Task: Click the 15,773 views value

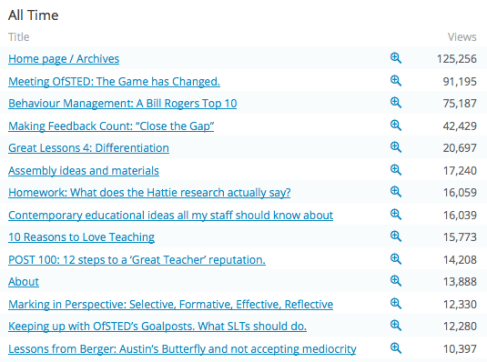Action: pos(460,237)
